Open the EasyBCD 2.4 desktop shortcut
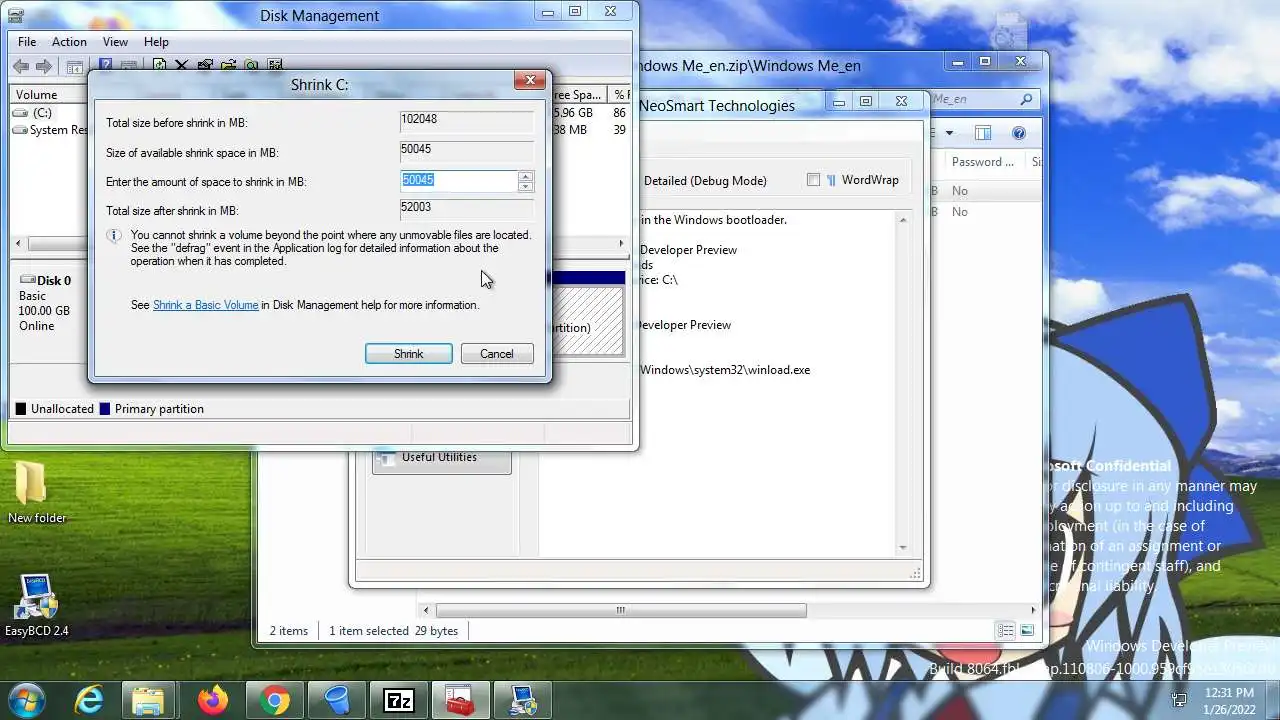Viewport: 1280px width, 720px height. (x=36, y=606)
